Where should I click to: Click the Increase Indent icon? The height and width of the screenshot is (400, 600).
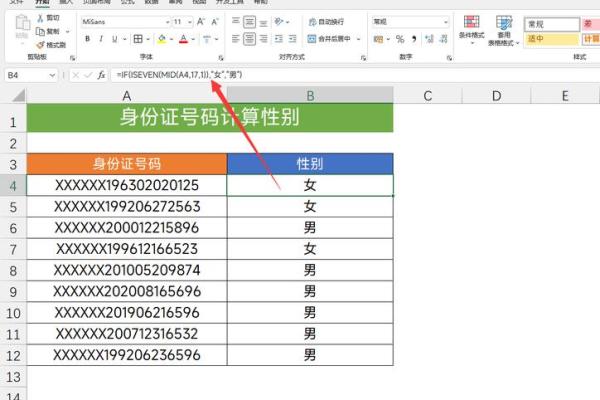tap(292, 39)
